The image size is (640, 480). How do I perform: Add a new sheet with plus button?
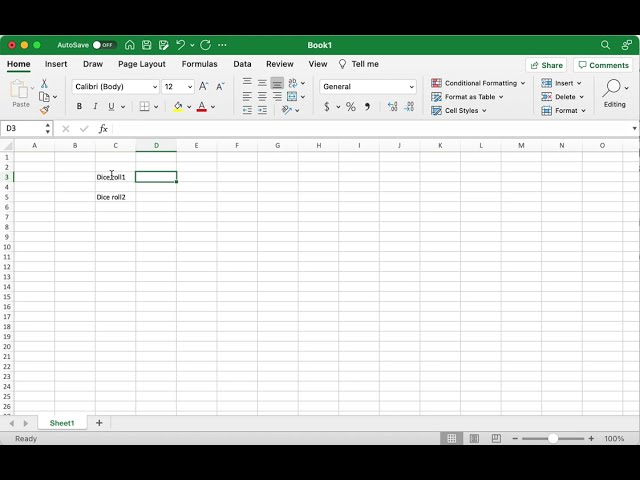[x=99, y=423]
